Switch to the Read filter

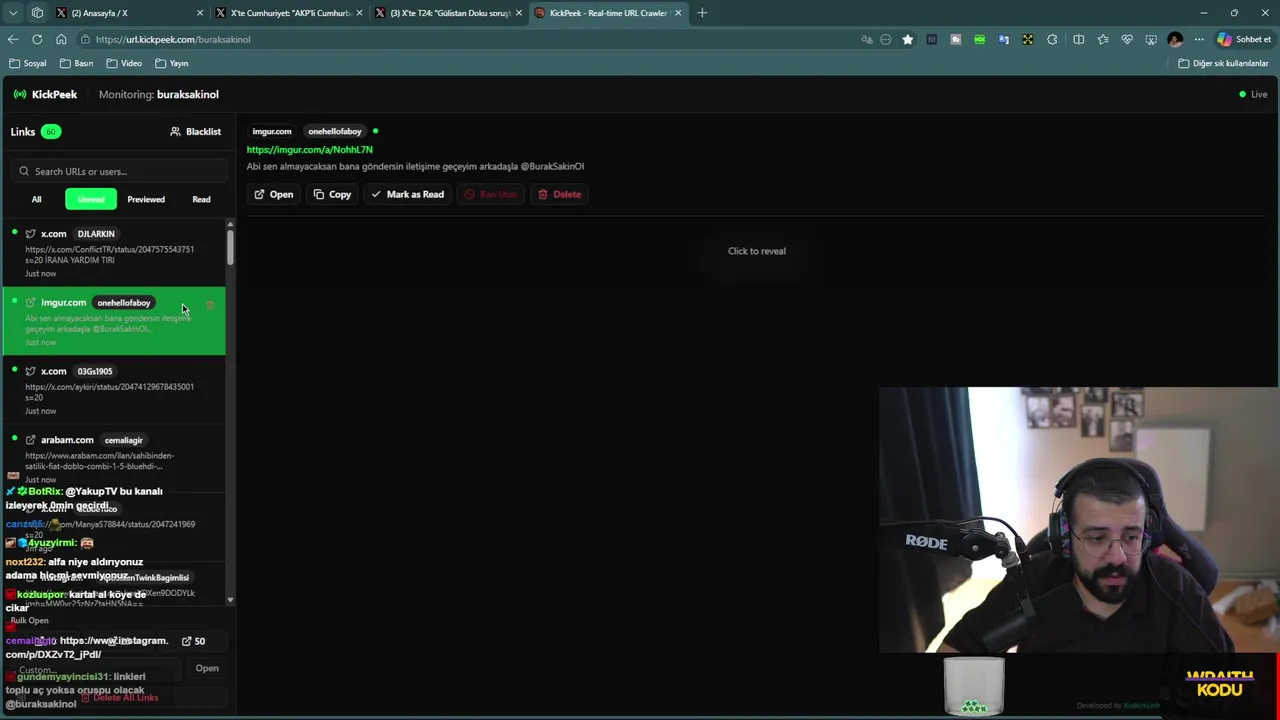[x=201, y=199]
